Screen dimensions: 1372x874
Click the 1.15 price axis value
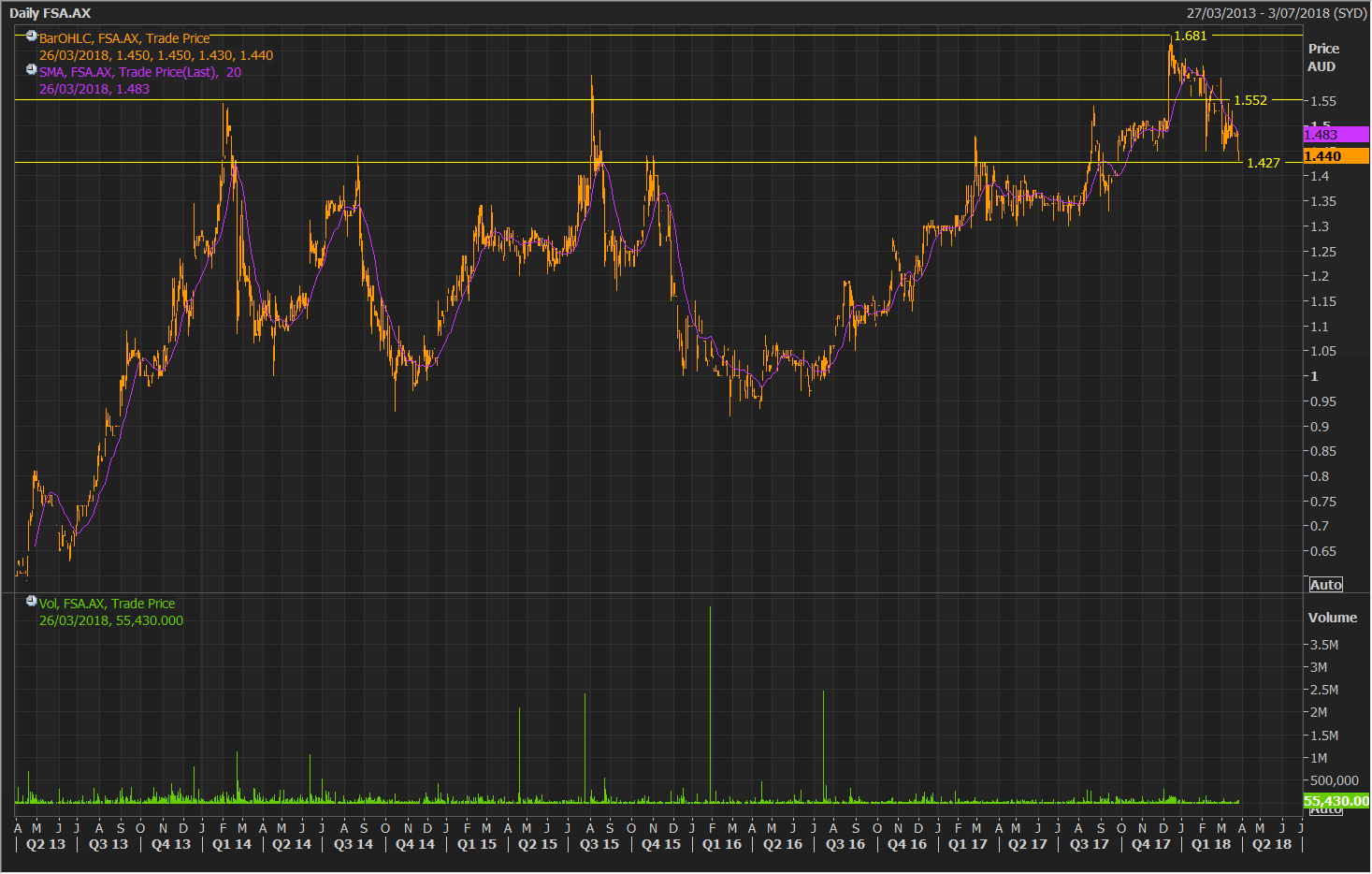click(1323, 301)
